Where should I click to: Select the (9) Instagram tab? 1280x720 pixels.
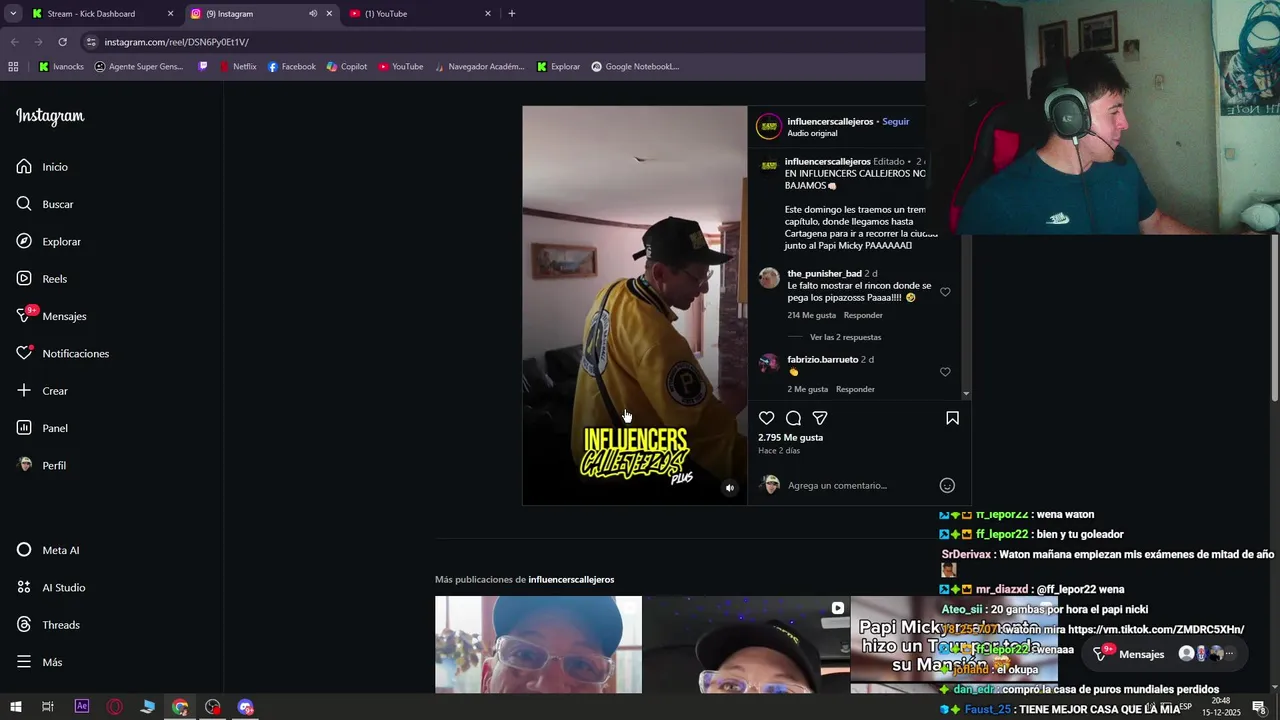click(248, 14)
